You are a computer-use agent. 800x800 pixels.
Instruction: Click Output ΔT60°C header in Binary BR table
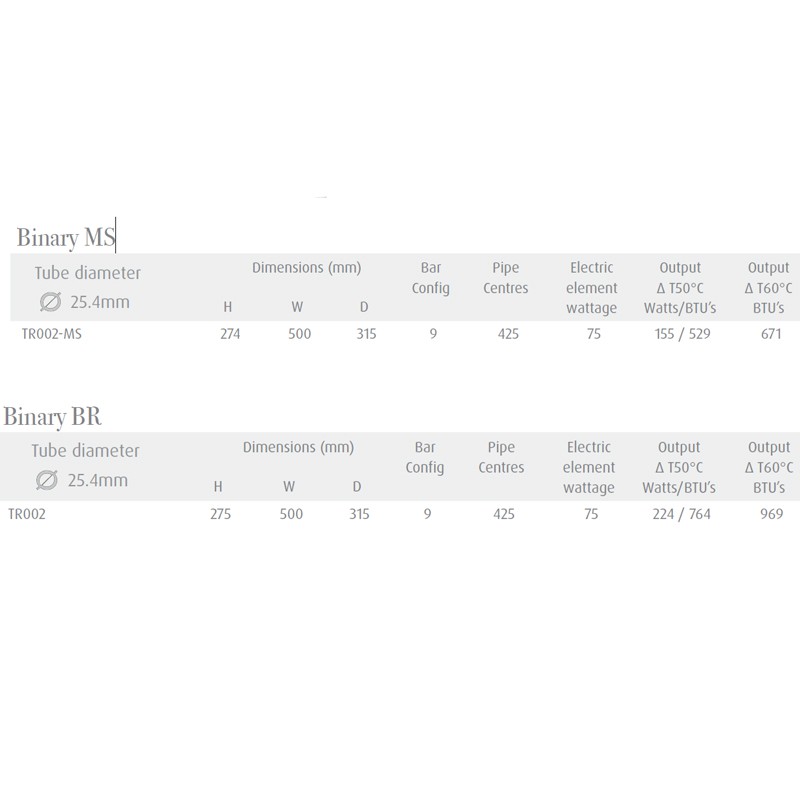coord(769,467)
